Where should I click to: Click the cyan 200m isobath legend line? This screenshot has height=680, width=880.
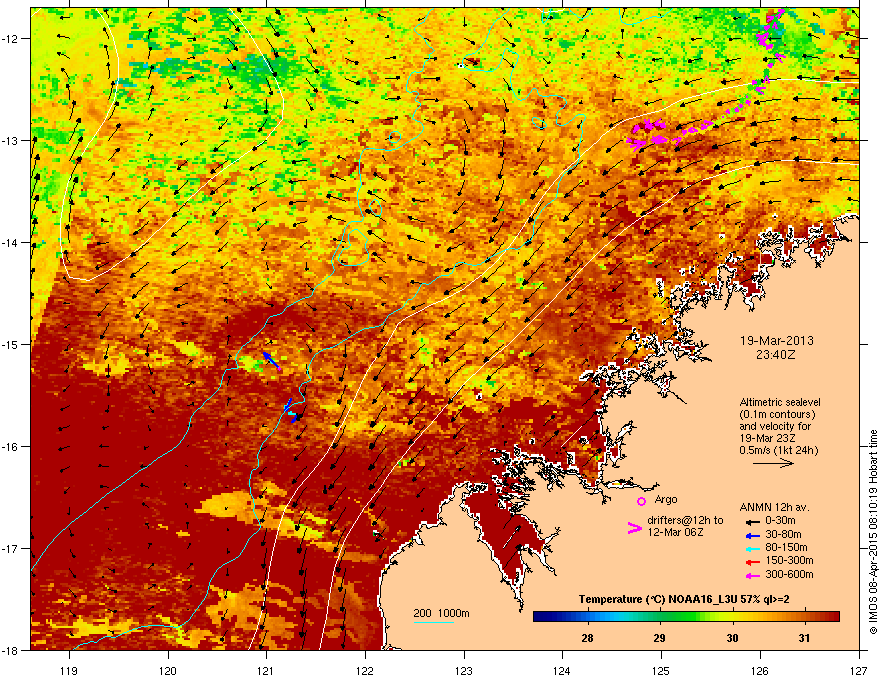tap(434, 622)
